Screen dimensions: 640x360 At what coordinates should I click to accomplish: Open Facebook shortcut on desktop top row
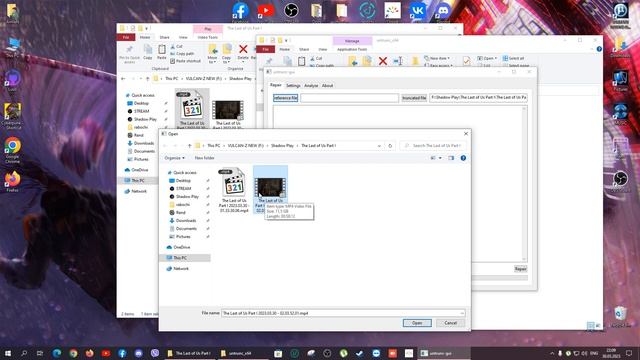240,11
